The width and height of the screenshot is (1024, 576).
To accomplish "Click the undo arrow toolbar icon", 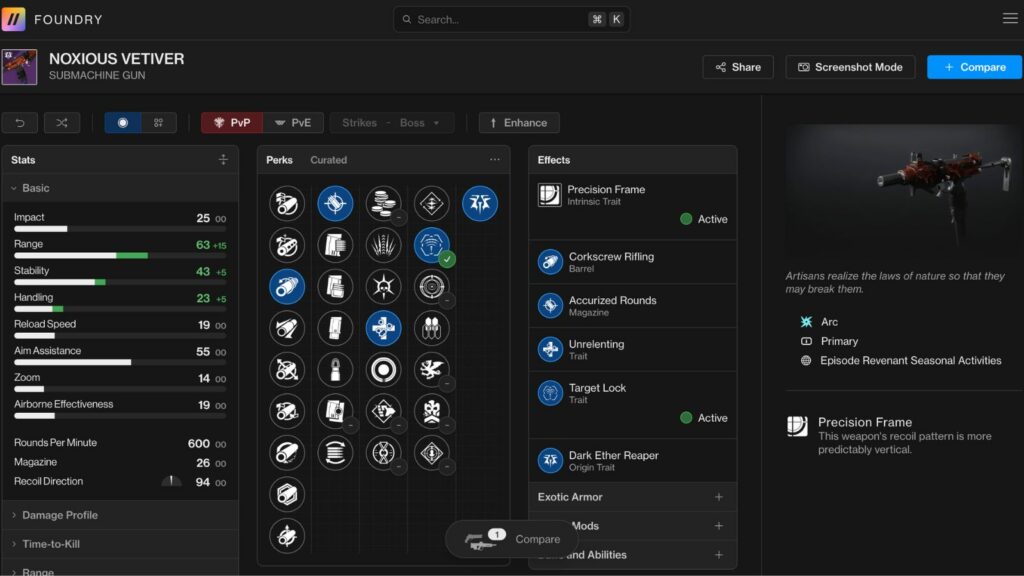I will click(20, 123).
